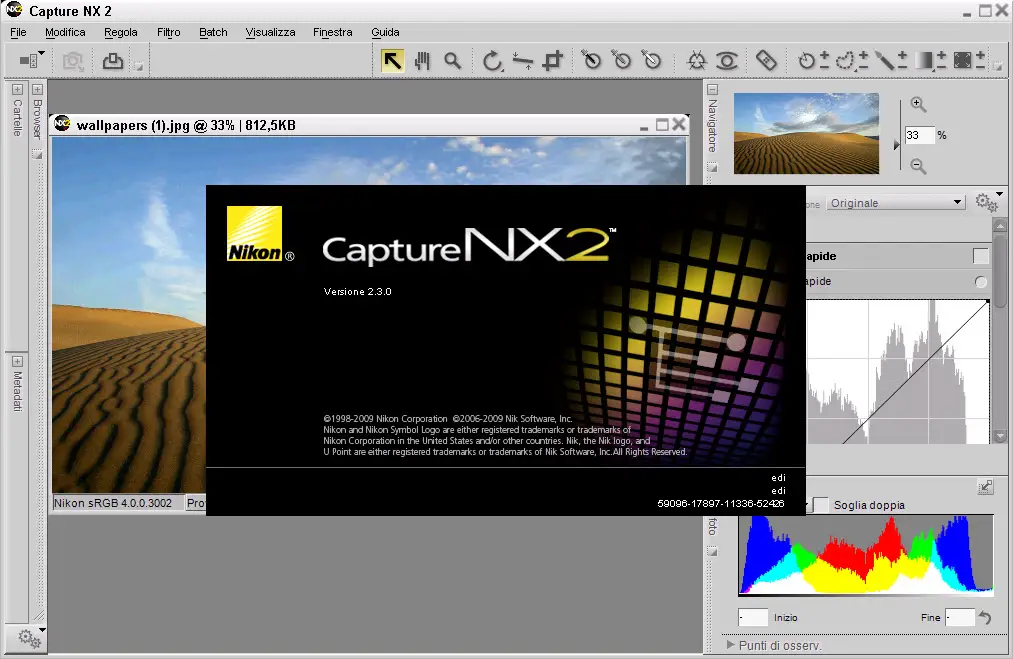Open the Filtro menu
Image resolution: width=1013 pixels, height=659 pixels.
click(169, 32)
